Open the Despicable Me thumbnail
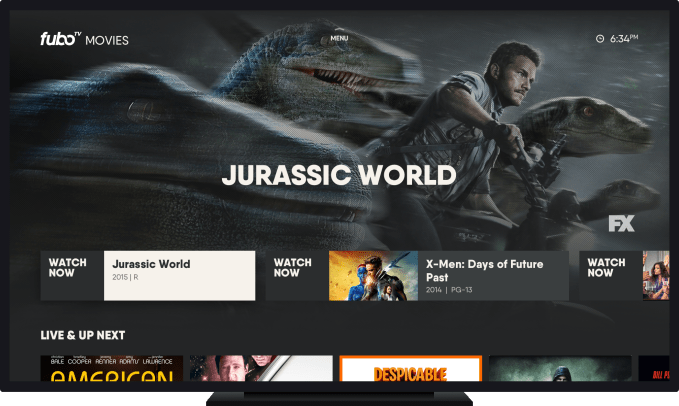Image resolution: width=679 pixels, height=406 pixels. point(411,368)
